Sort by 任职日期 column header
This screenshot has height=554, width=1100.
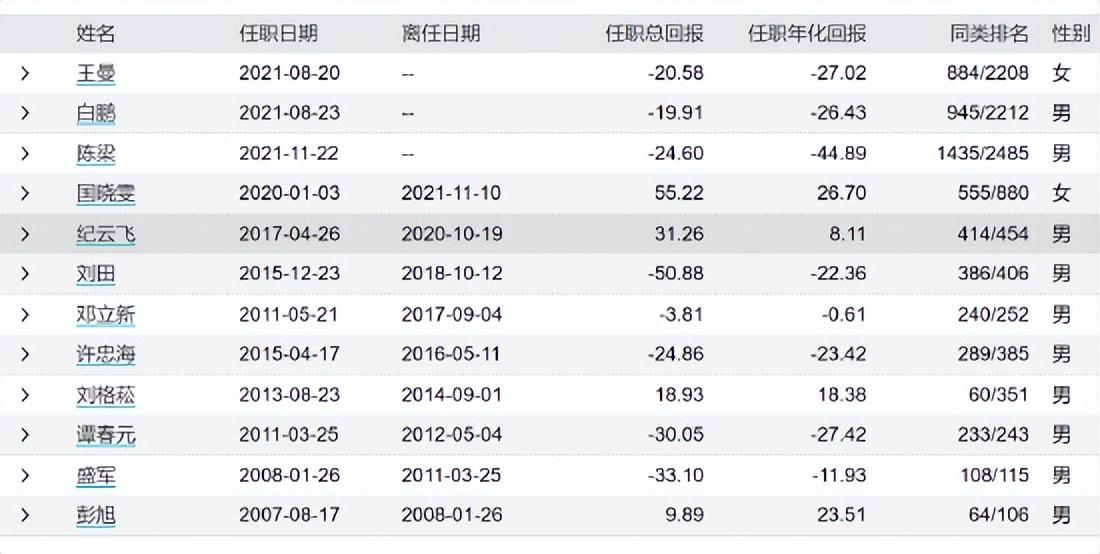coord(278,33)
